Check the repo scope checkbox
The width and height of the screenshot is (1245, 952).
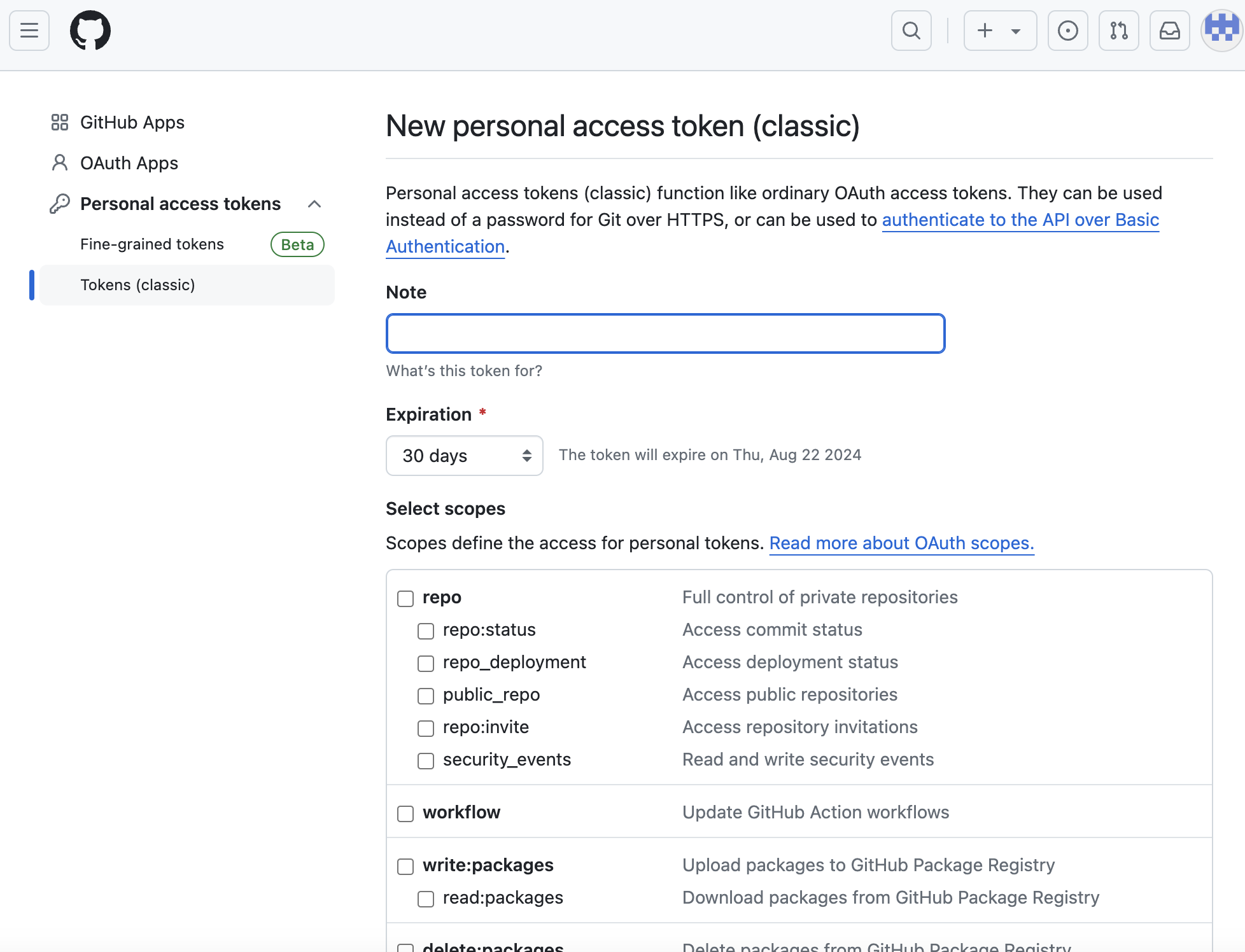point(405,598)
